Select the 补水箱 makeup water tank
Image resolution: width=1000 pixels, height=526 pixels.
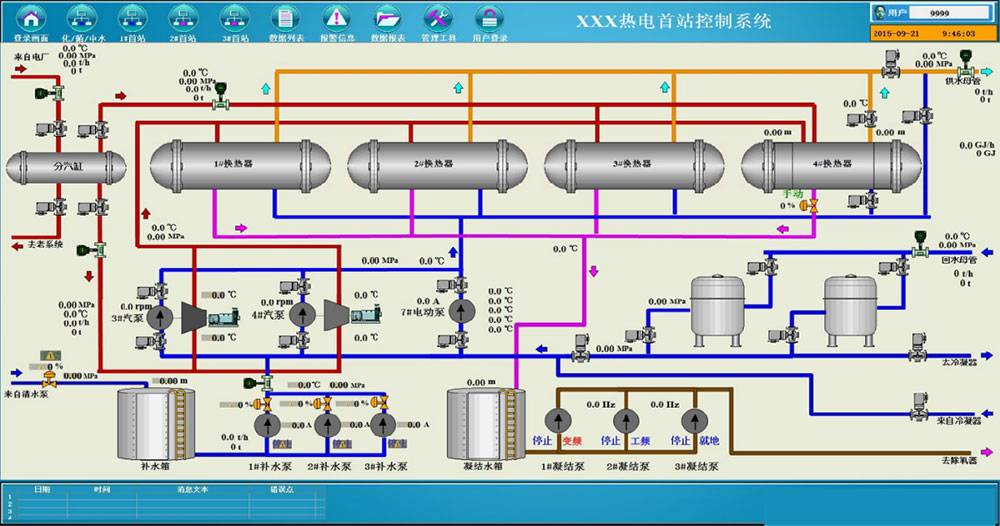[x=156, y=423]
